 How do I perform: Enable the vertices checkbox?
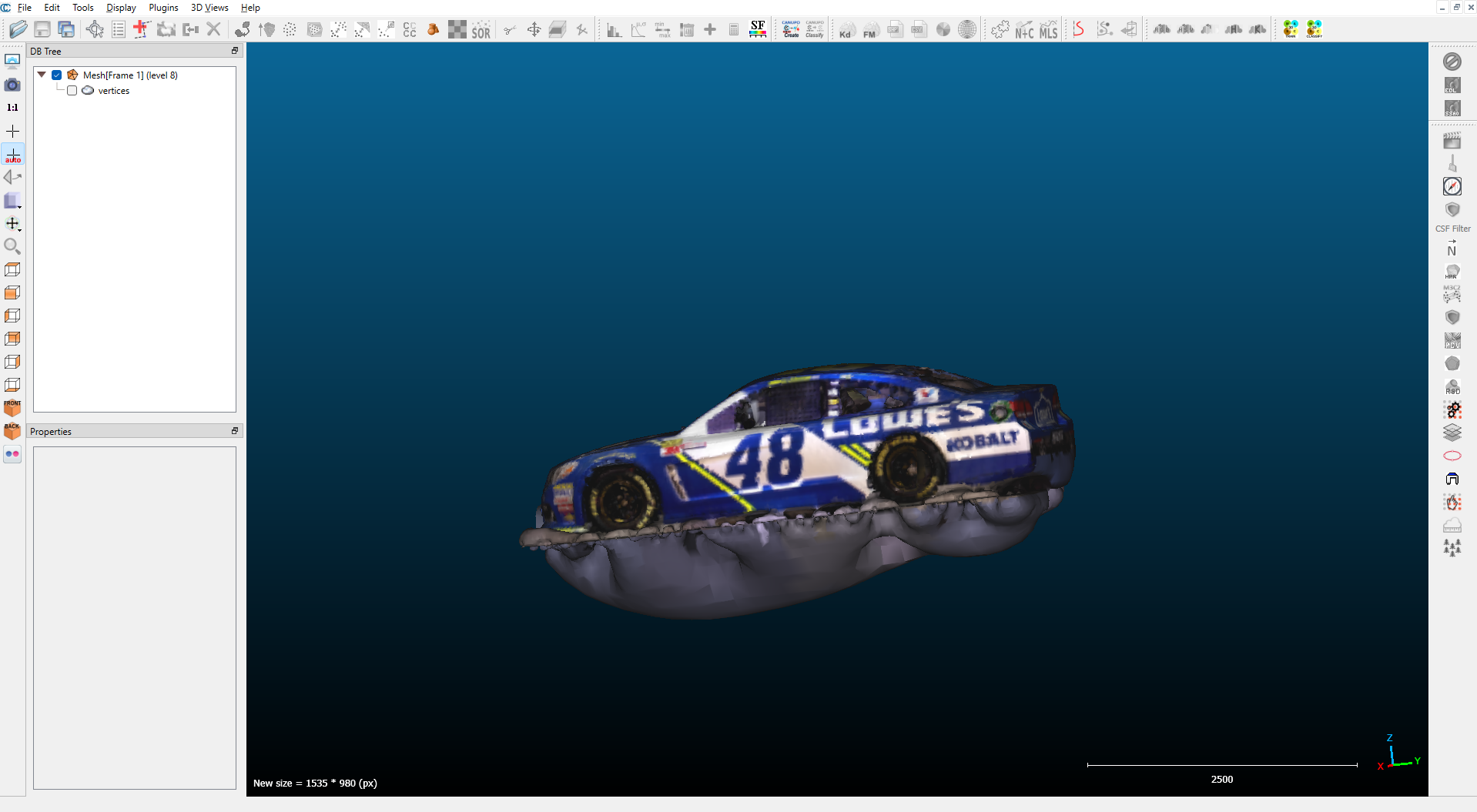(x=72, y=91)
